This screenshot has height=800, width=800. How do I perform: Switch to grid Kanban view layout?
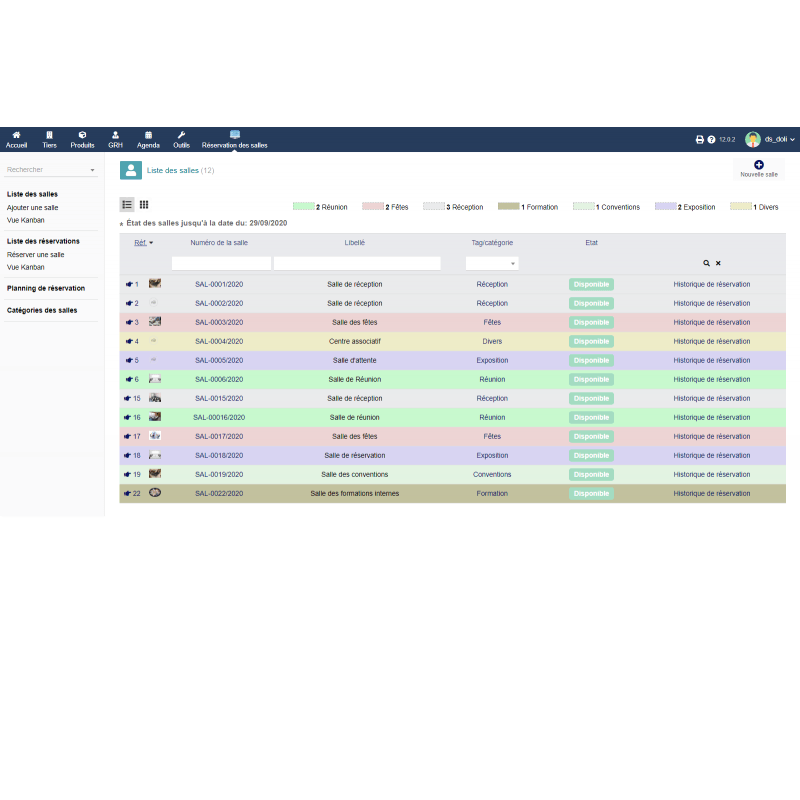click(x=144, y=204)
